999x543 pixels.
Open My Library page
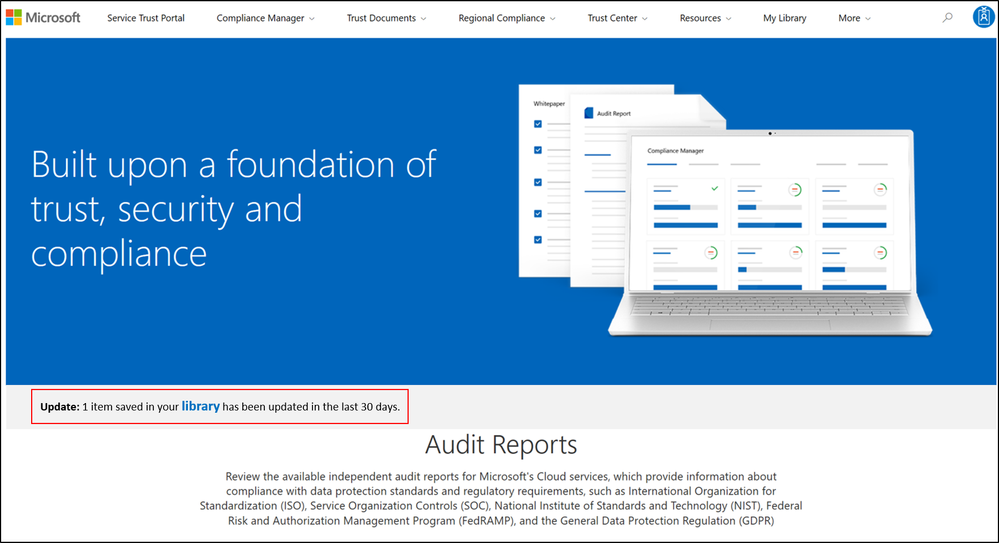784,18
